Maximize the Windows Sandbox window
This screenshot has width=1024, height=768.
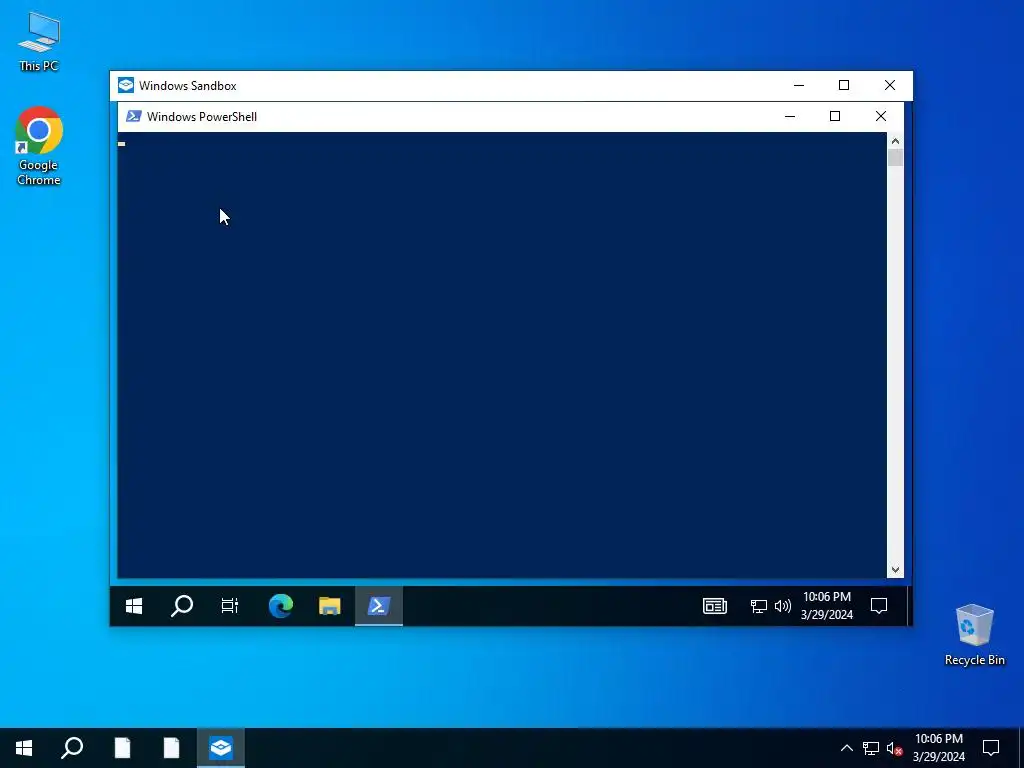844,86
